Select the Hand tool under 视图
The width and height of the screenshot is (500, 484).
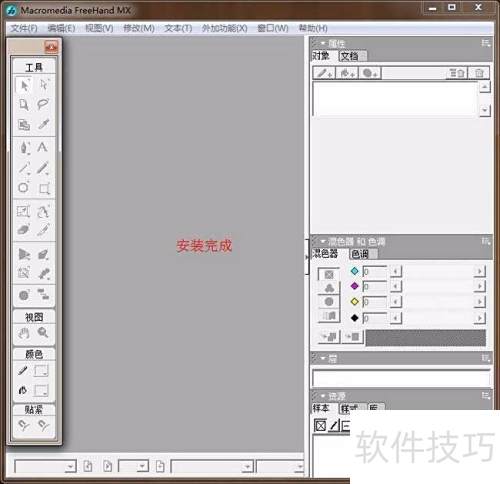[24, 333]
